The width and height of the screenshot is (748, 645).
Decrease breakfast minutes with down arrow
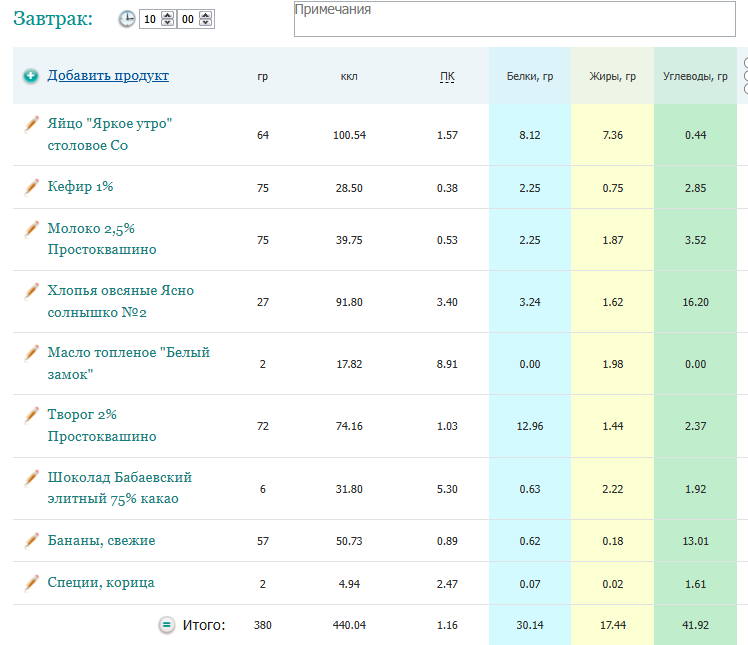(206, 22)
